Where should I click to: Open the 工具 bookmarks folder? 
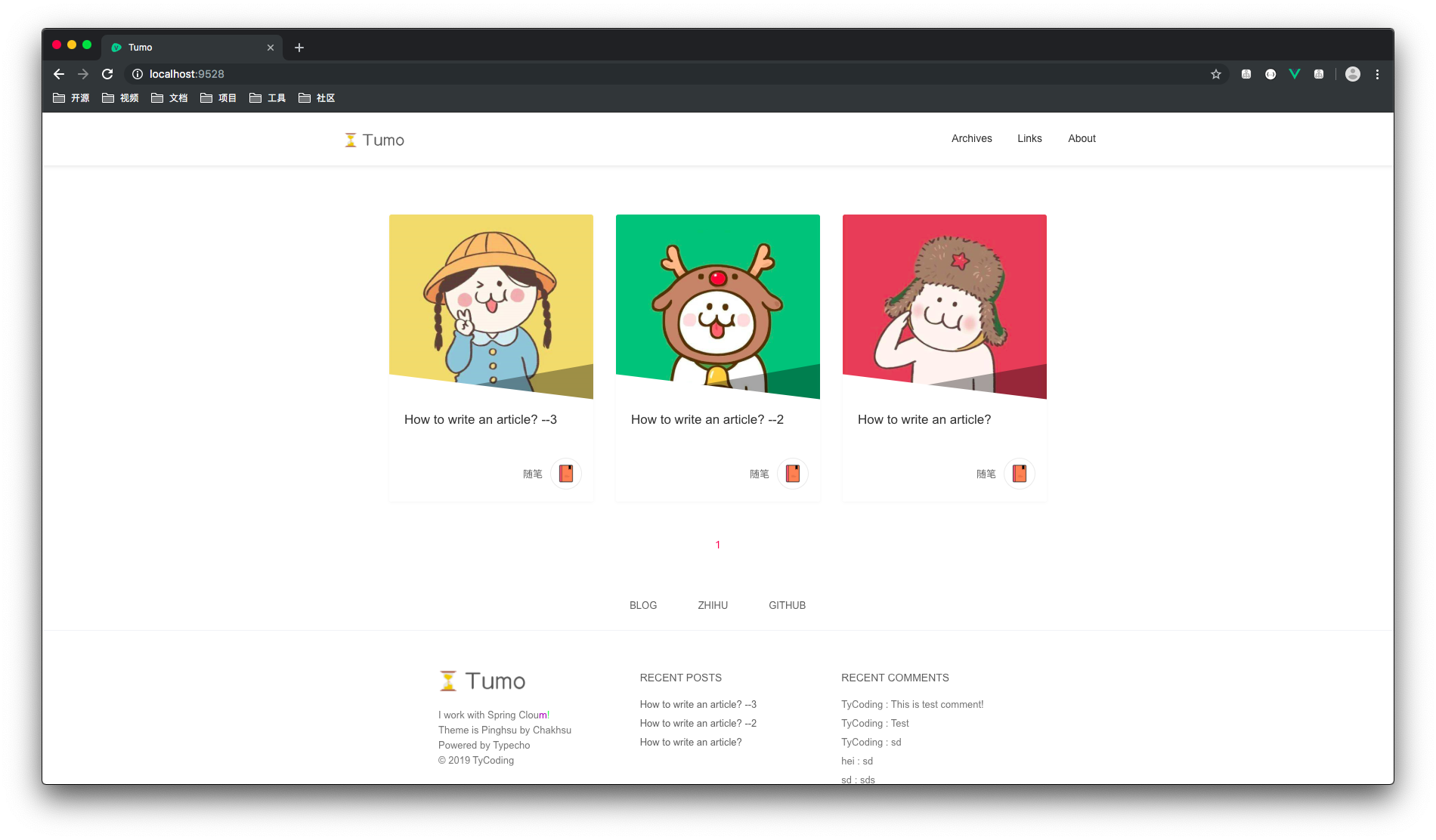pyautogui.click(x=268, y=98)
